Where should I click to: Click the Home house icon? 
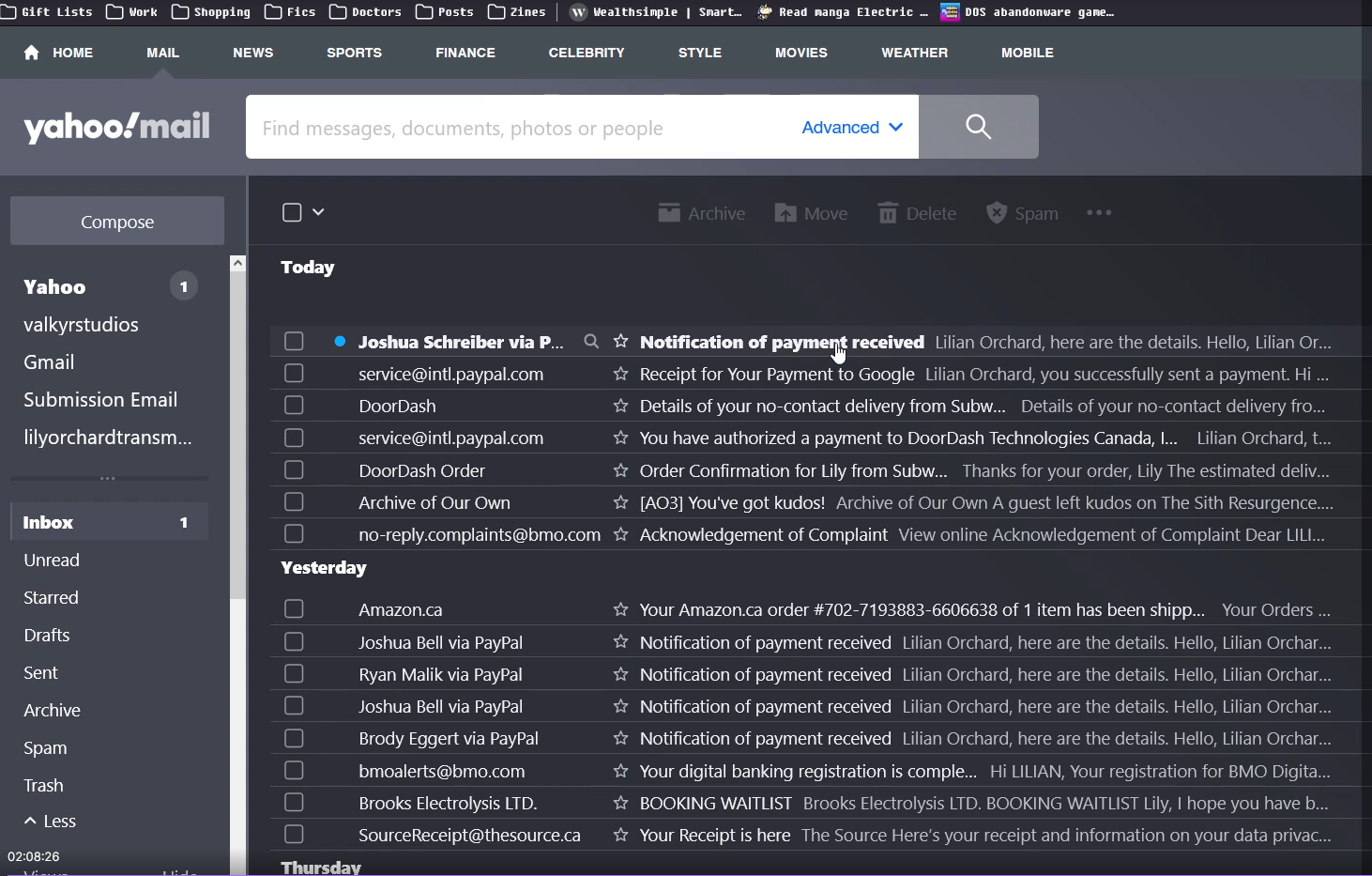click(x=31, y=53)
